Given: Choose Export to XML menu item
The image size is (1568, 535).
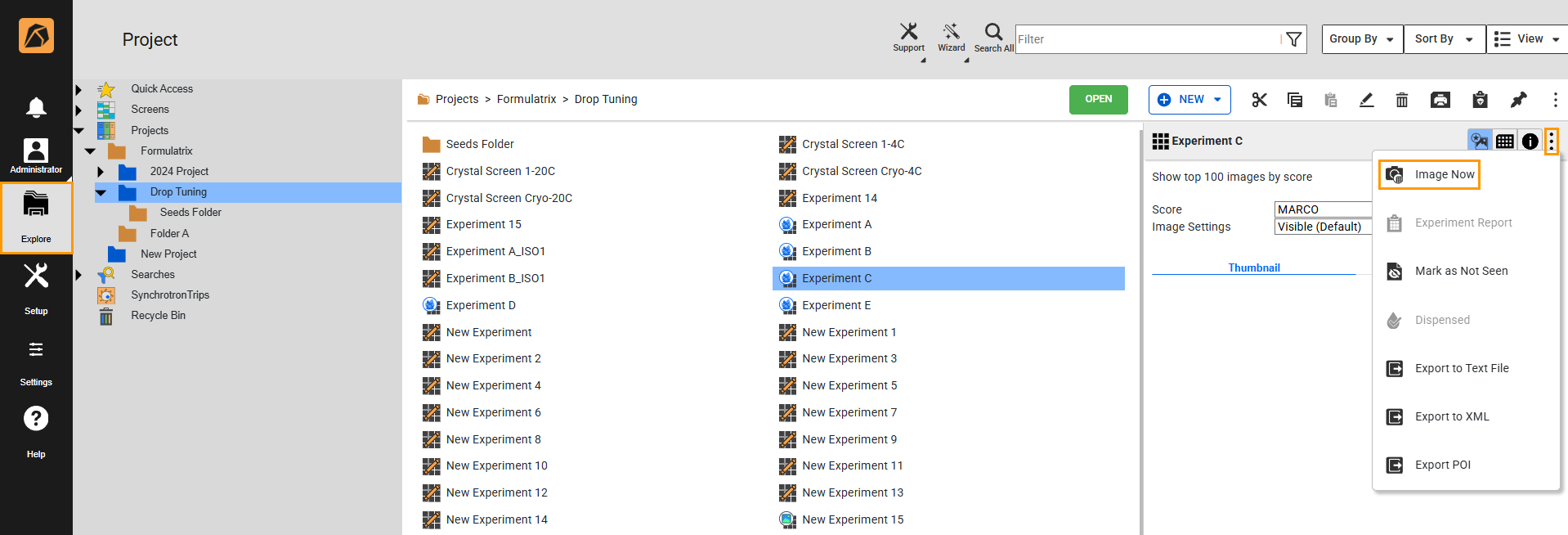Looking at the screenshot, I should [x=1452, y=416].
